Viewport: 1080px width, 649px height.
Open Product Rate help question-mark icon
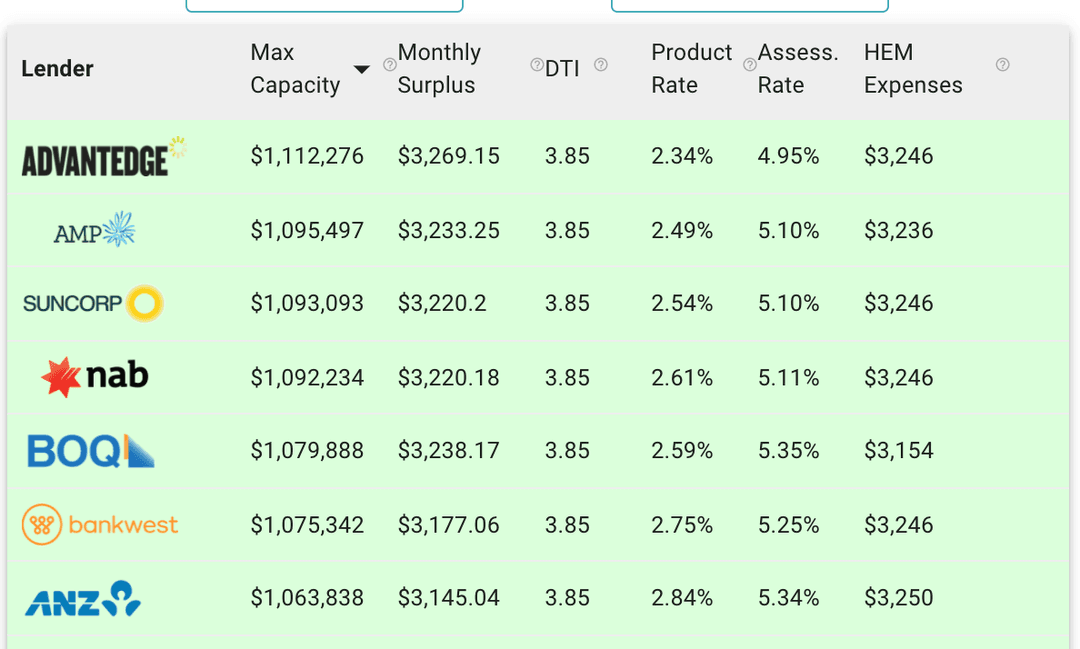click(x=750, y=65)
